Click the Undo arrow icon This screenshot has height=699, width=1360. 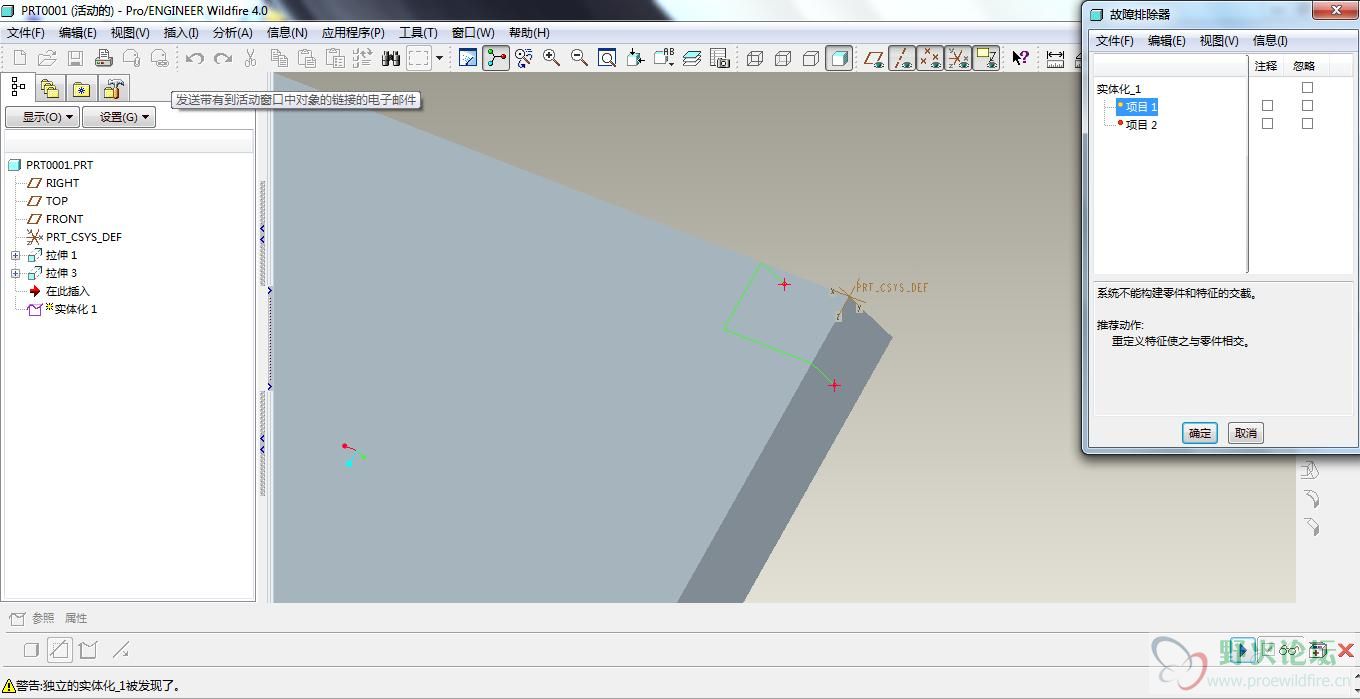pos(195,59)
